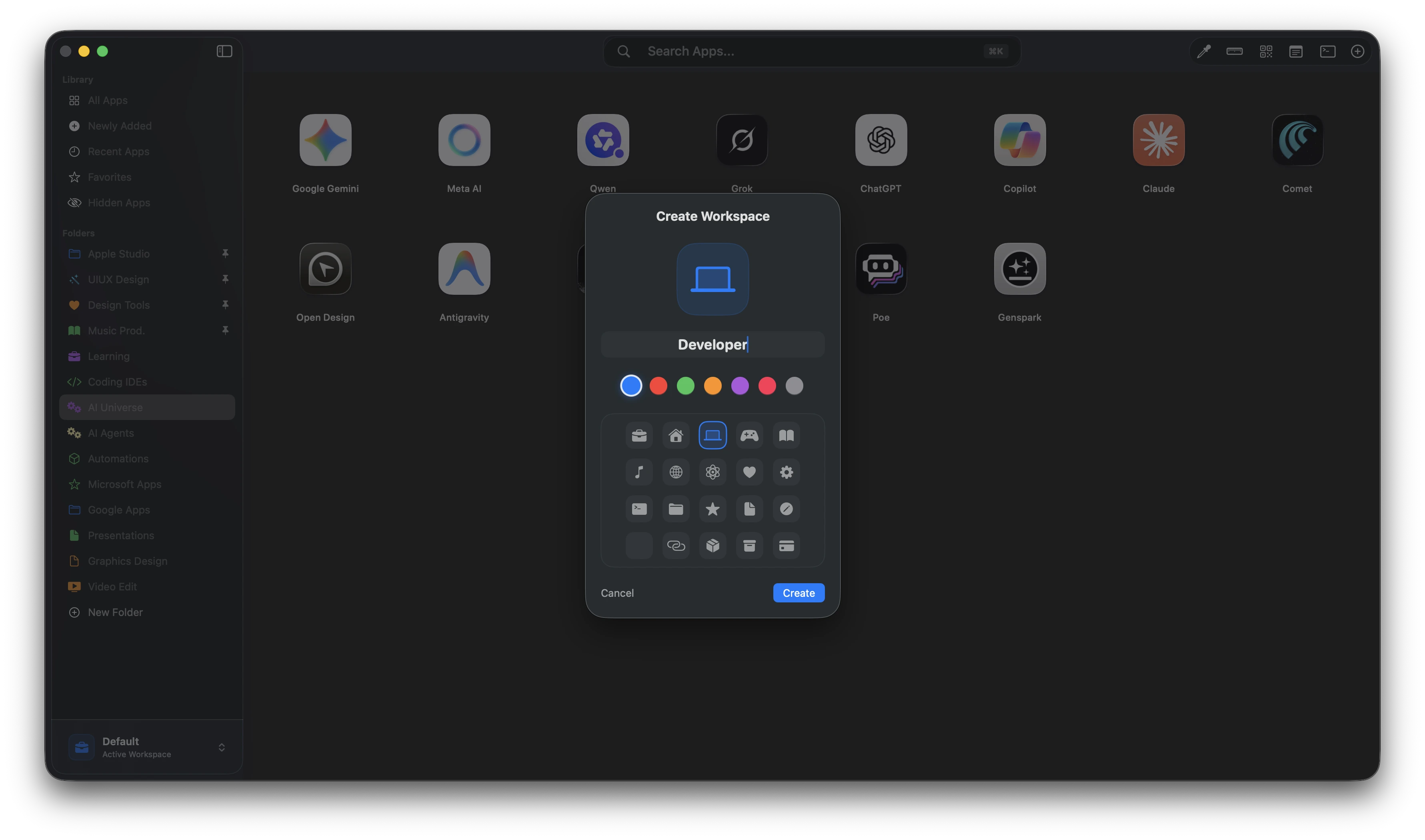Choose the orange workspace color

point(713,386)
